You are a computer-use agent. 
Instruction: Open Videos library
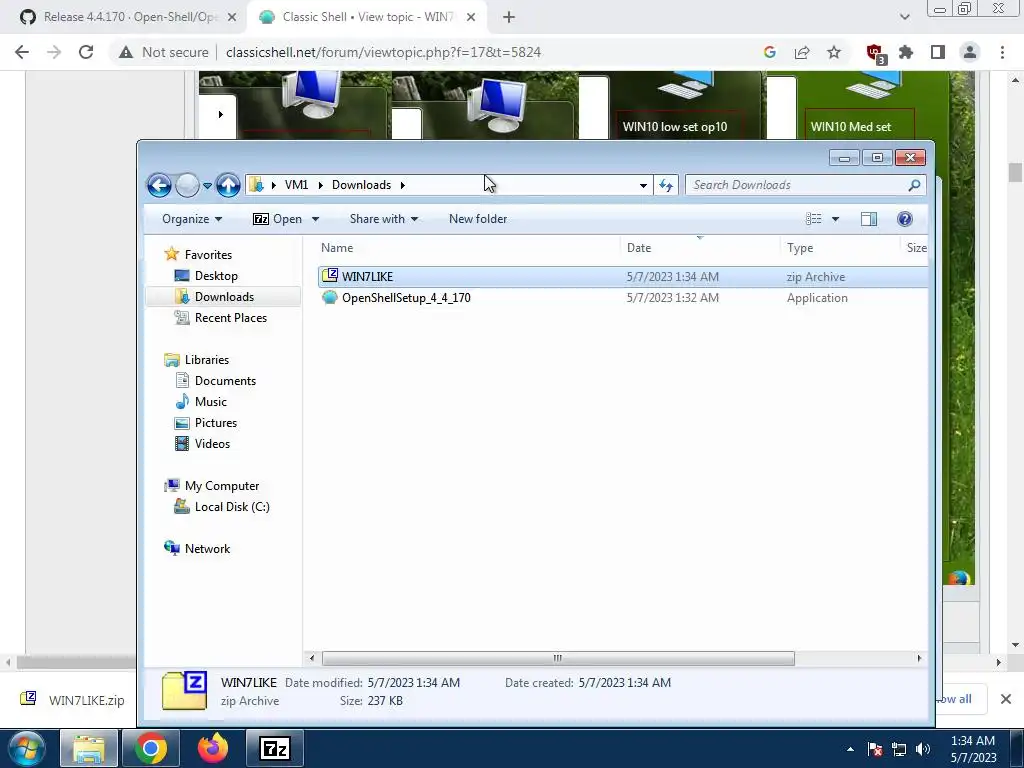(212, 443)
